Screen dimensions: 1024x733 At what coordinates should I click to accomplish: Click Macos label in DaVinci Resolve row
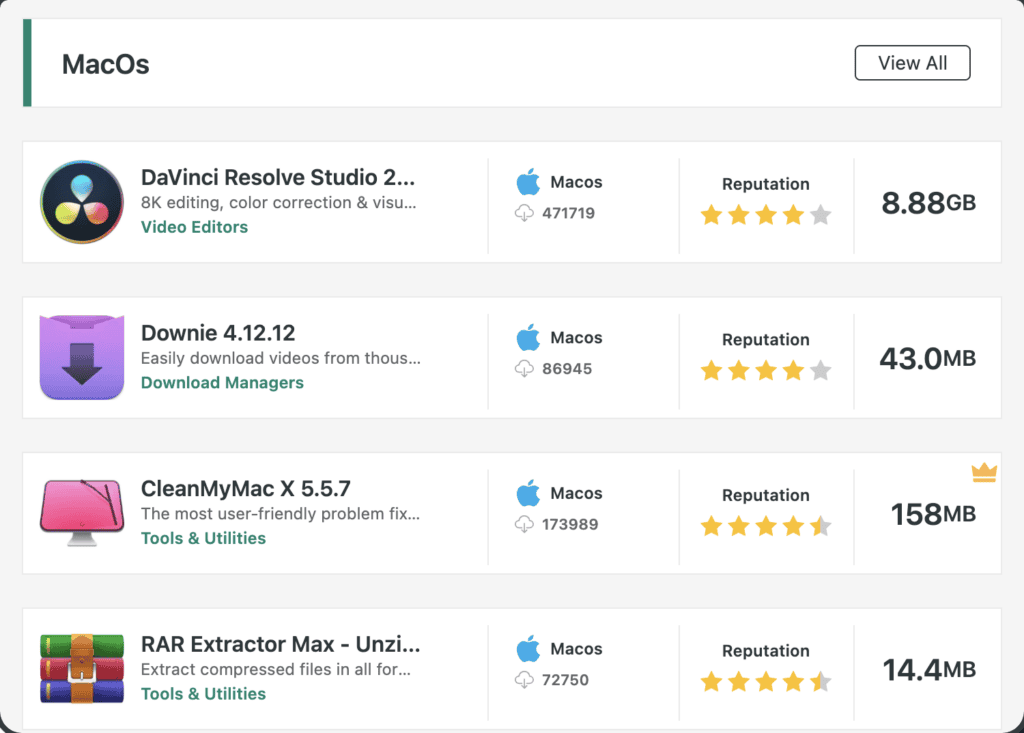(x=576, y=182)
